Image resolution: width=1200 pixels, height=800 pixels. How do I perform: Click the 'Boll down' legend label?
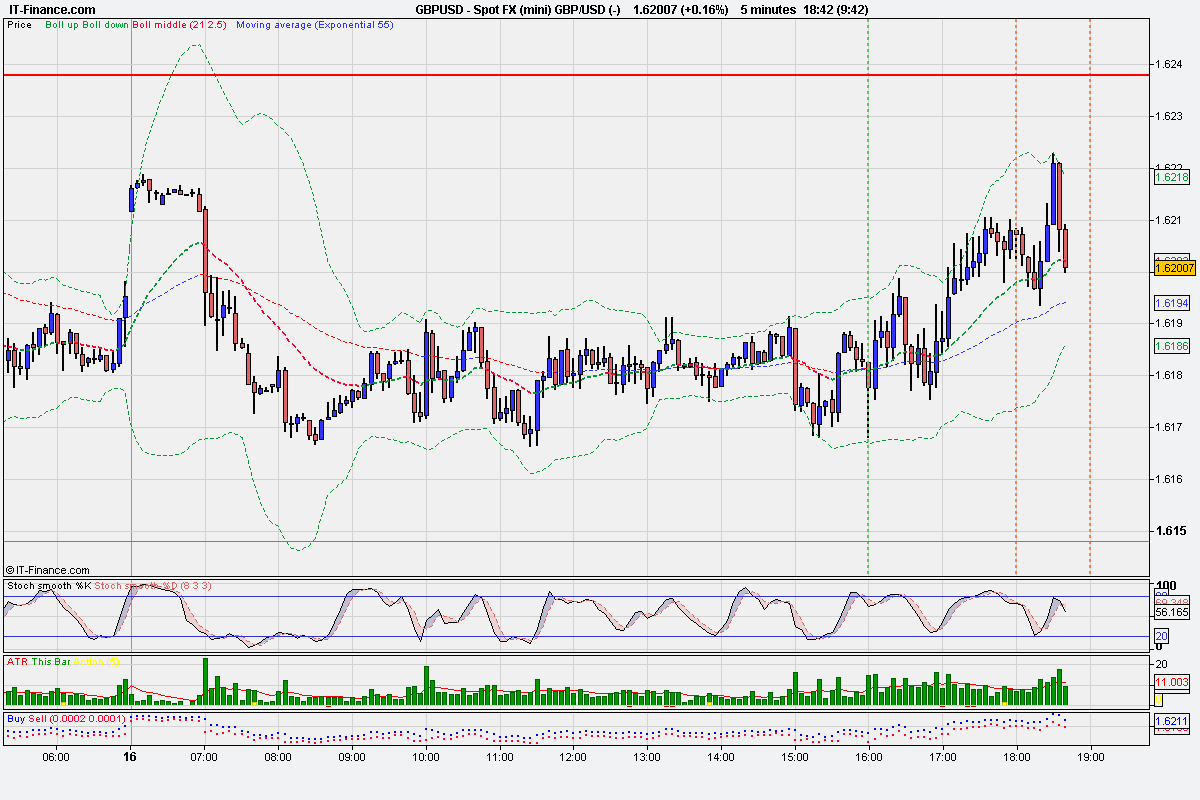pyautogui.click(x=107, y=23)
